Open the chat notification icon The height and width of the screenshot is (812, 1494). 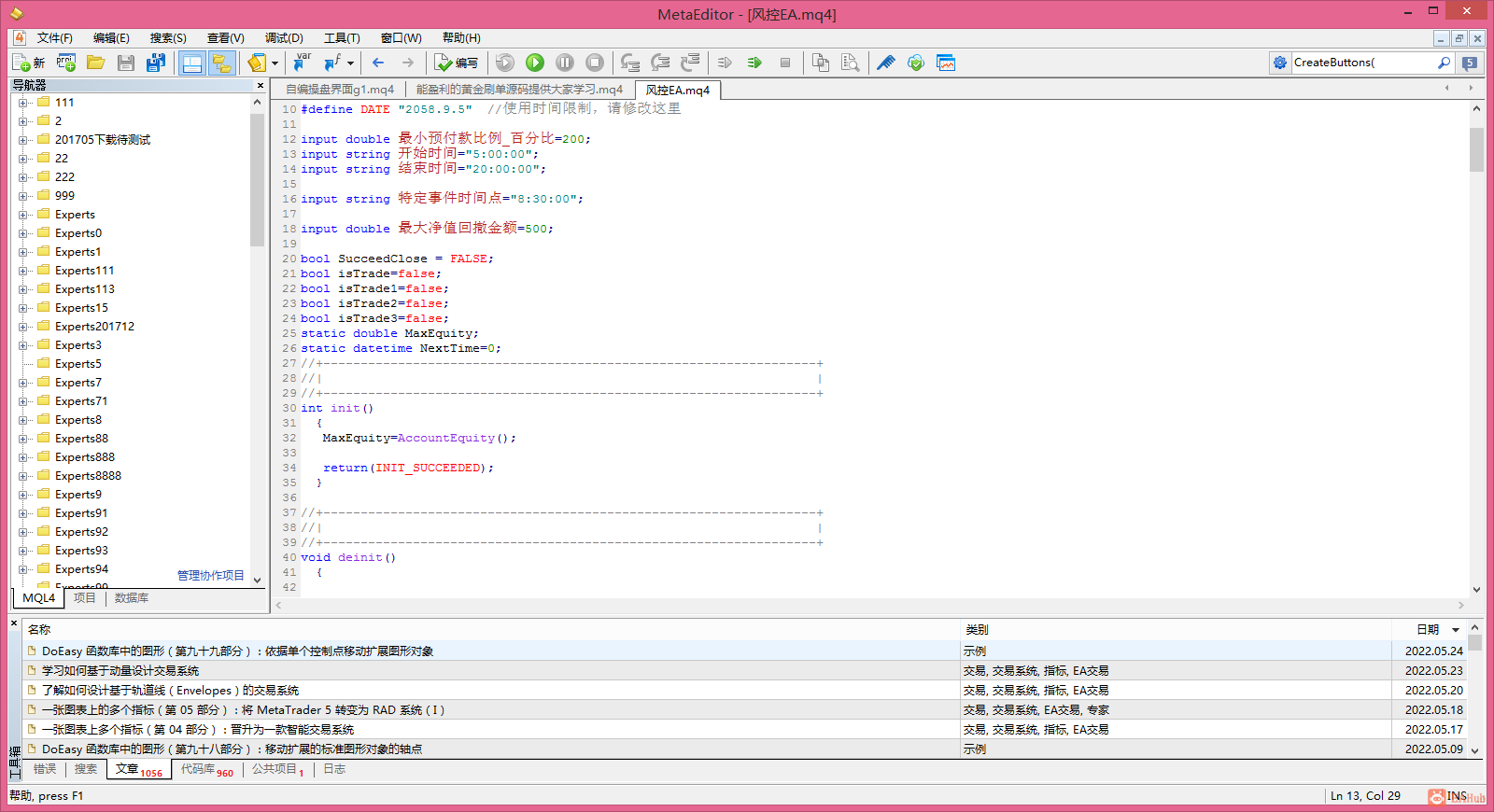tap(1470, 63)
